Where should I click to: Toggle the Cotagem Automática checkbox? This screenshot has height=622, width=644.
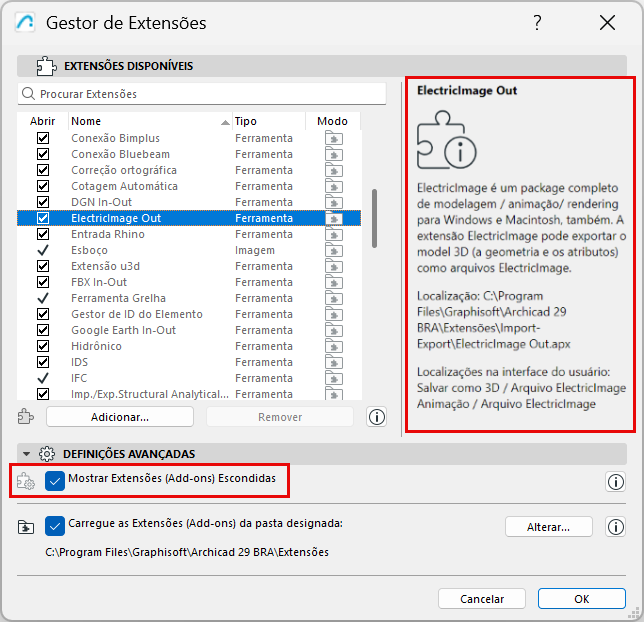(43, 186)
